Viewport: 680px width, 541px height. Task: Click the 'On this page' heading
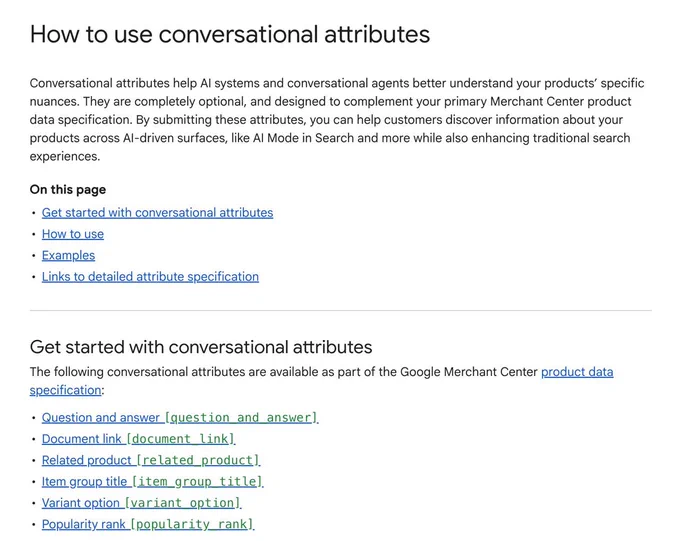(68, 190)
